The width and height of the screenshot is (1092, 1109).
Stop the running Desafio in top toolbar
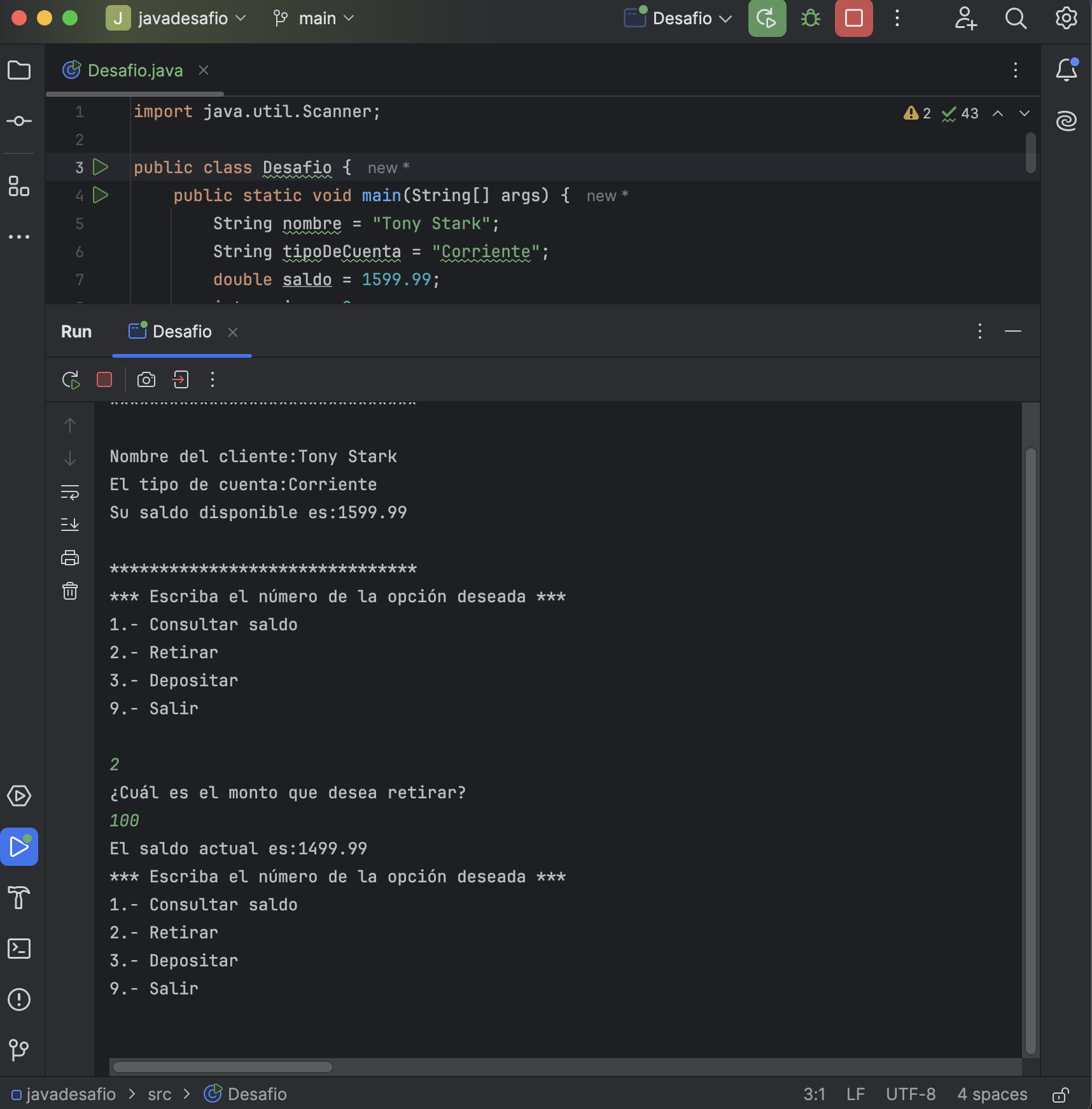tap(854, 18)
